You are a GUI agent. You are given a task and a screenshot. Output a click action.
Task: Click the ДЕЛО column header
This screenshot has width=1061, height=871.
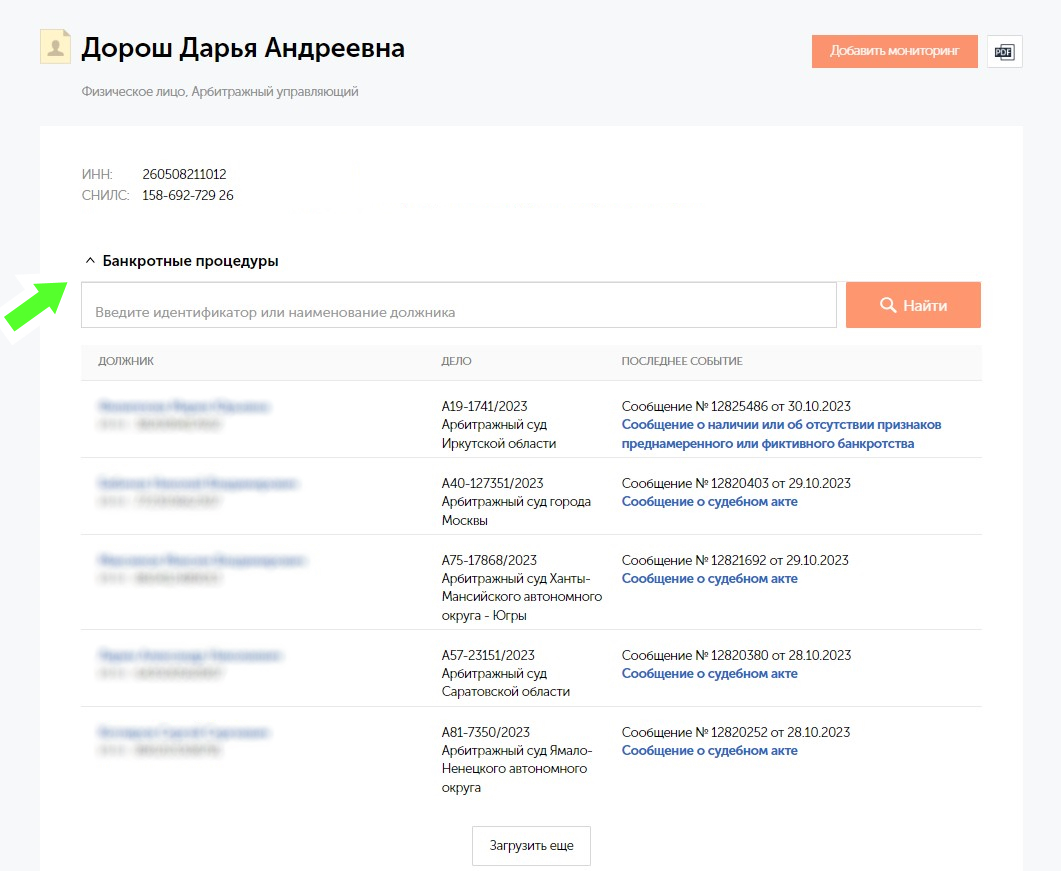(x=456, y=361)
